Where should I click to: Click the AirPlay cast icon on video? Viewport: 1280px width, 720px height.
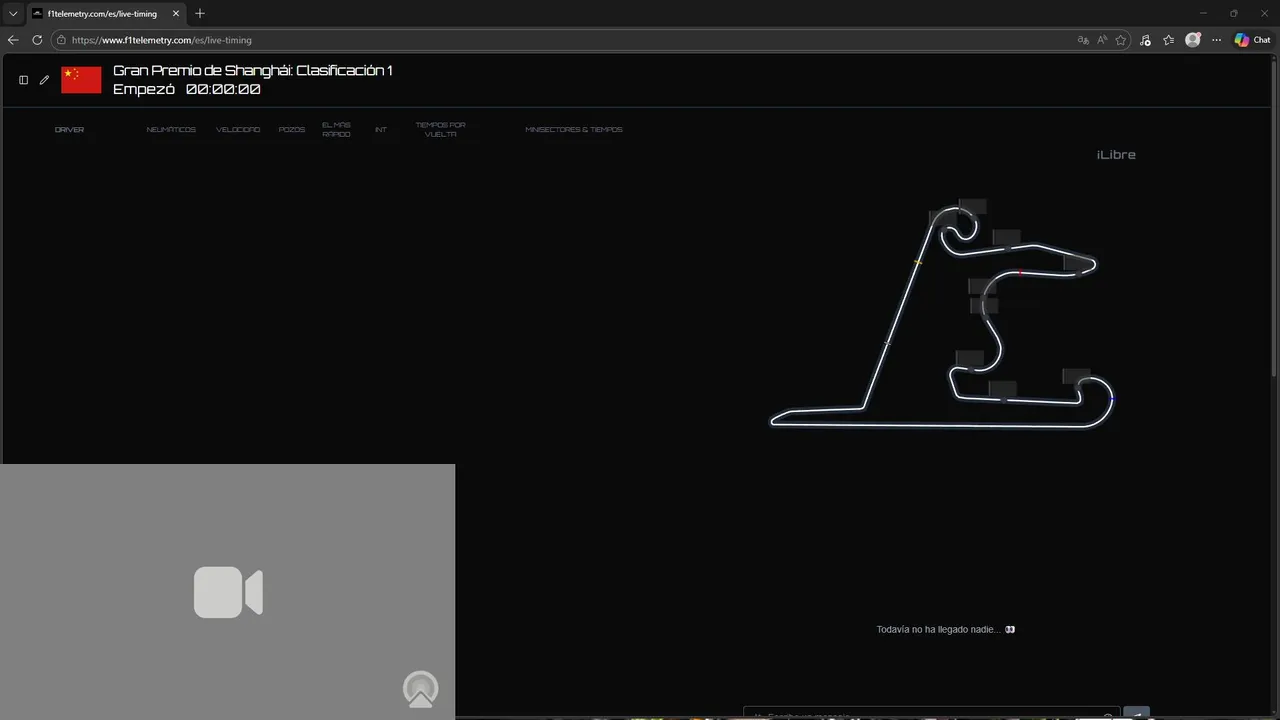tap(421, 689)
